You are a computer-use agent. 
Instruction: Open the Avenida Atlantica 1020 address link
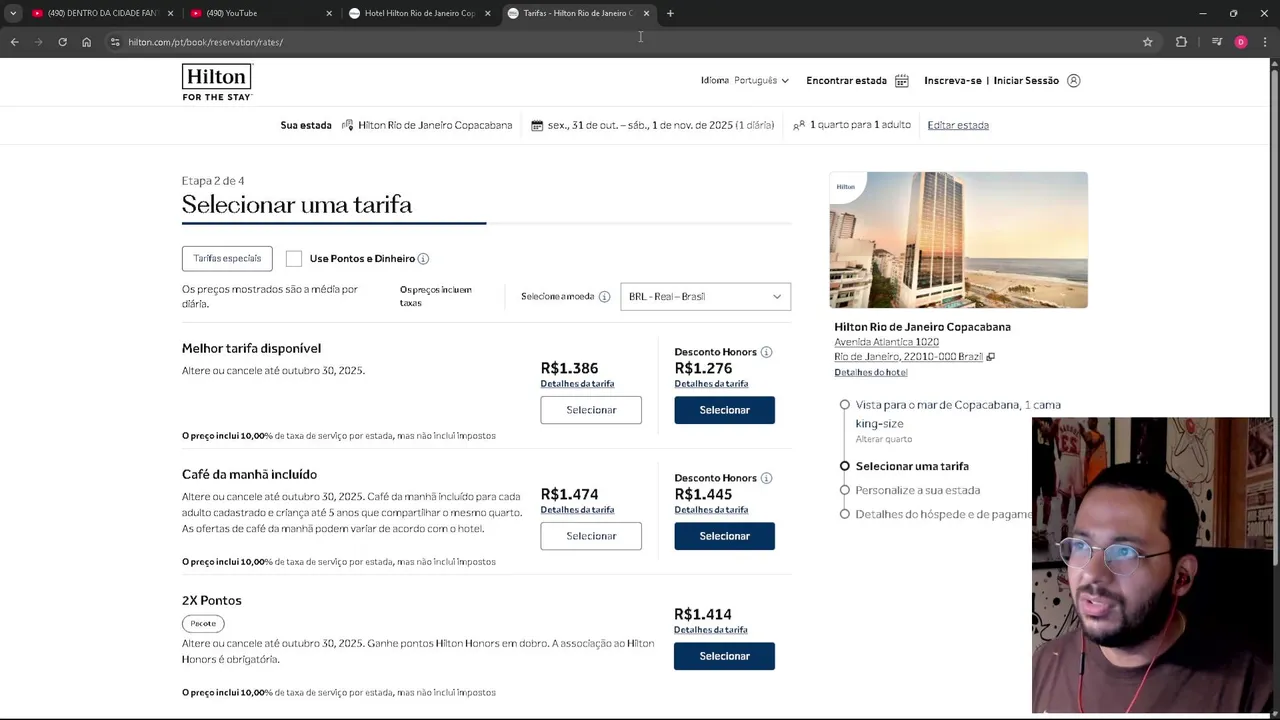[886, 342]
